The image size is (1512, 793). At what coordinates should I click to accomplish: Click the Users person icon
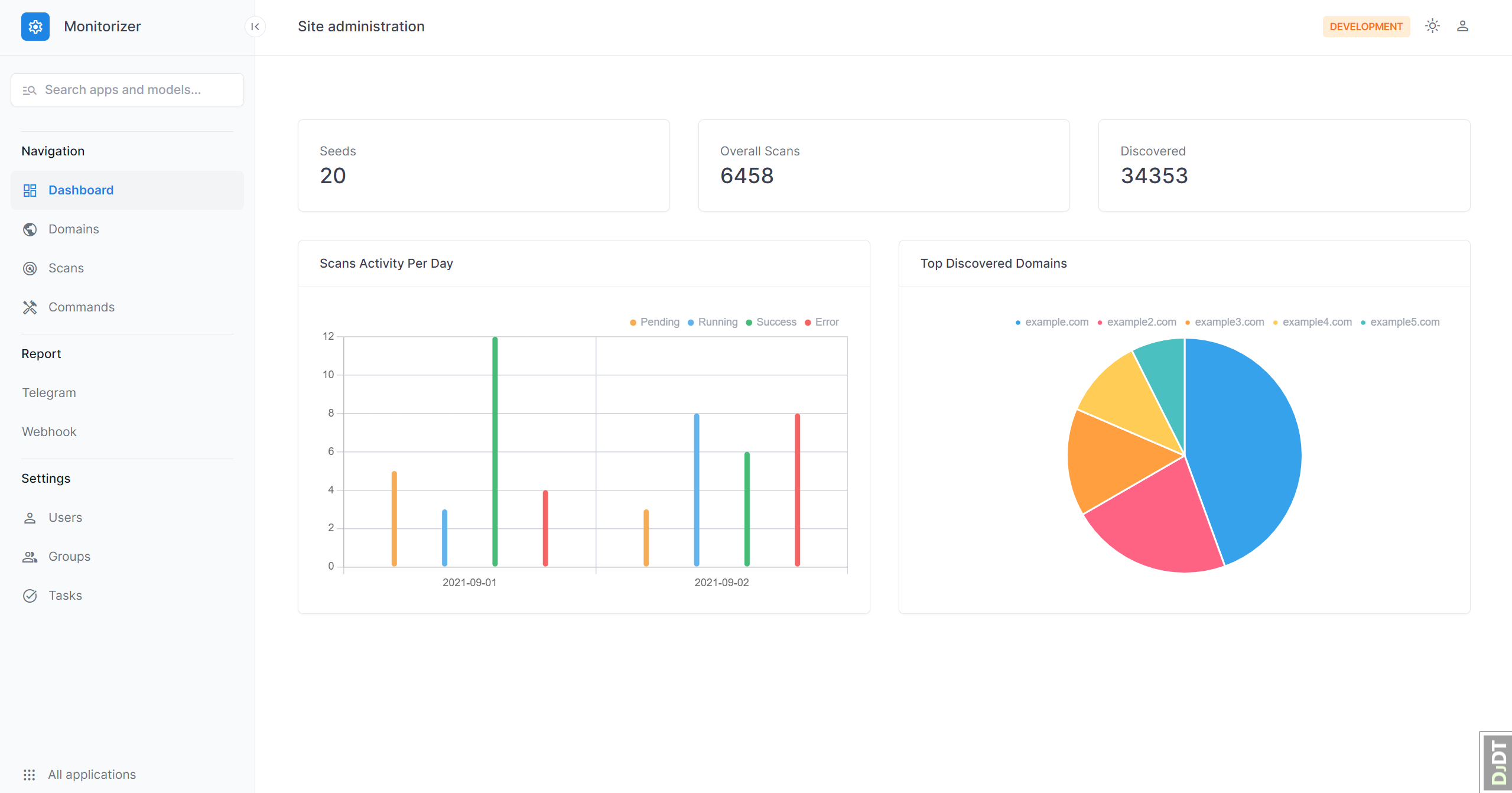pyautogui.click(x=30, y=518)
